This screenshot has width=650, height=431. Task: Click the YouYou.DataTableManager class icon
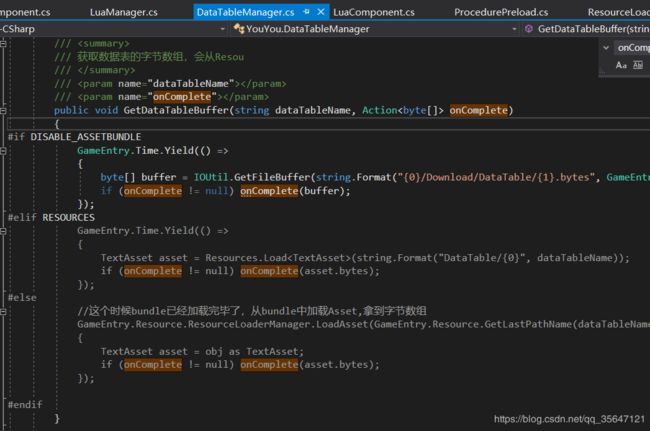pyautogui.click(x=238, y=29)
